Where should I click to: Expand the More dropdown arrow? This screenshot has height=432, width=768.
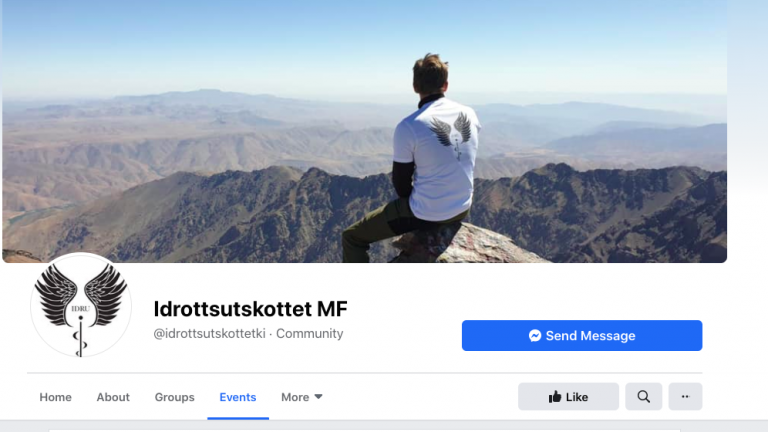click(318, 397)
